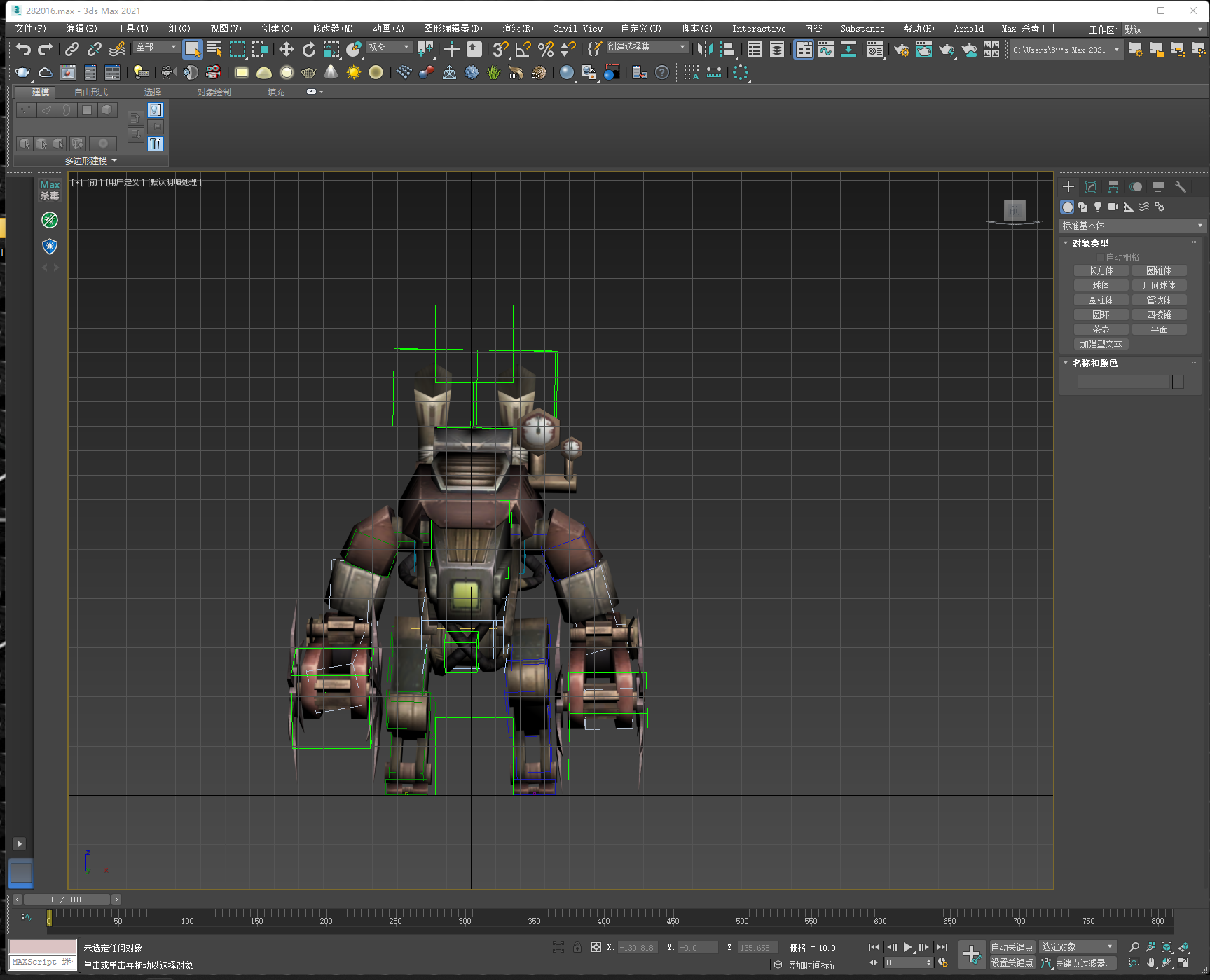Choose the Select and Move tool
The height and width of the screenshot is (980, 1210).
(286, 49)
